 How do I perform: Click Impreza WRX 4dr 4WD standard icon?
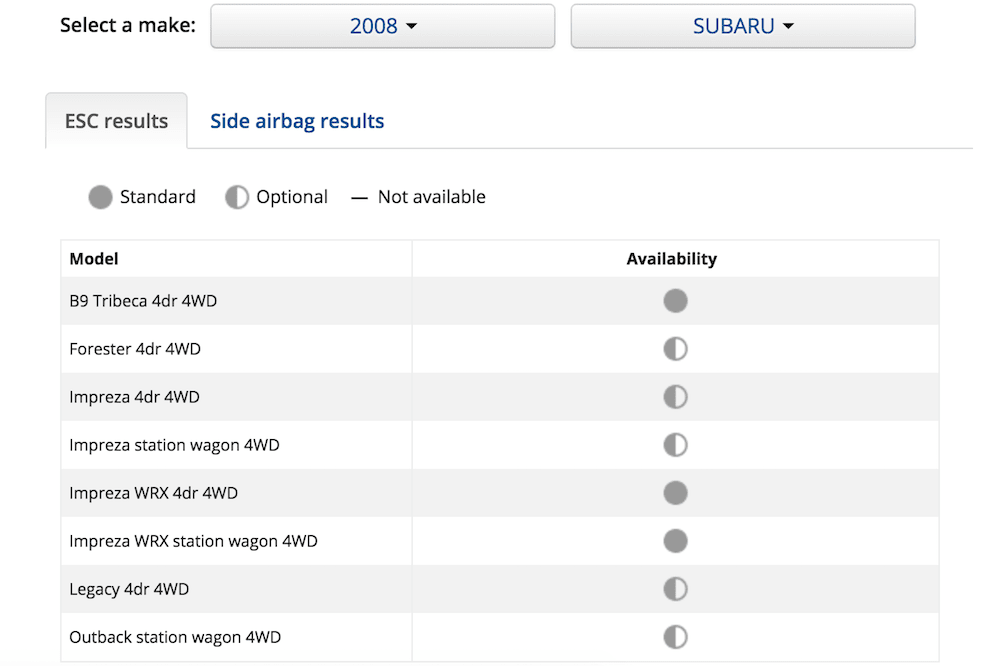tap(675, 493)
